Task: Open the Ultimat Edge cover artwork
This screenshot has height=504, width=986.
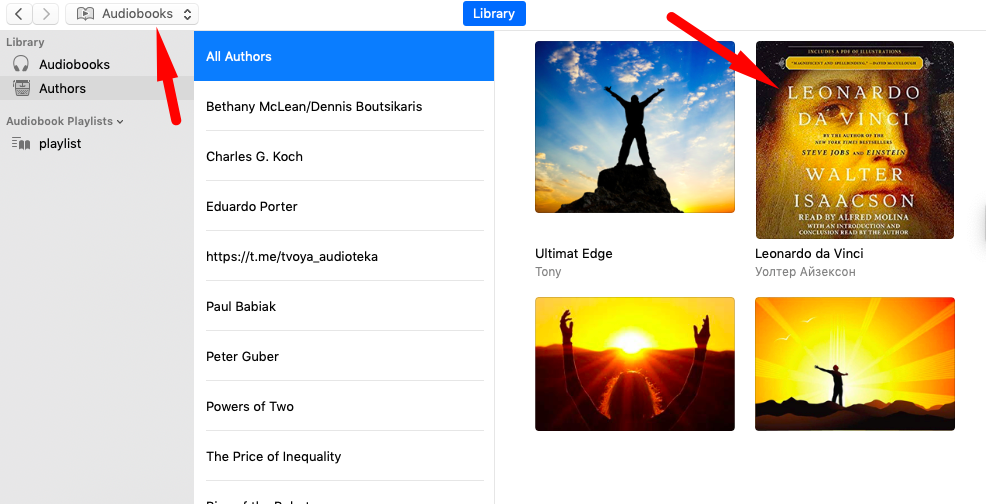Action: click(634, 127)
